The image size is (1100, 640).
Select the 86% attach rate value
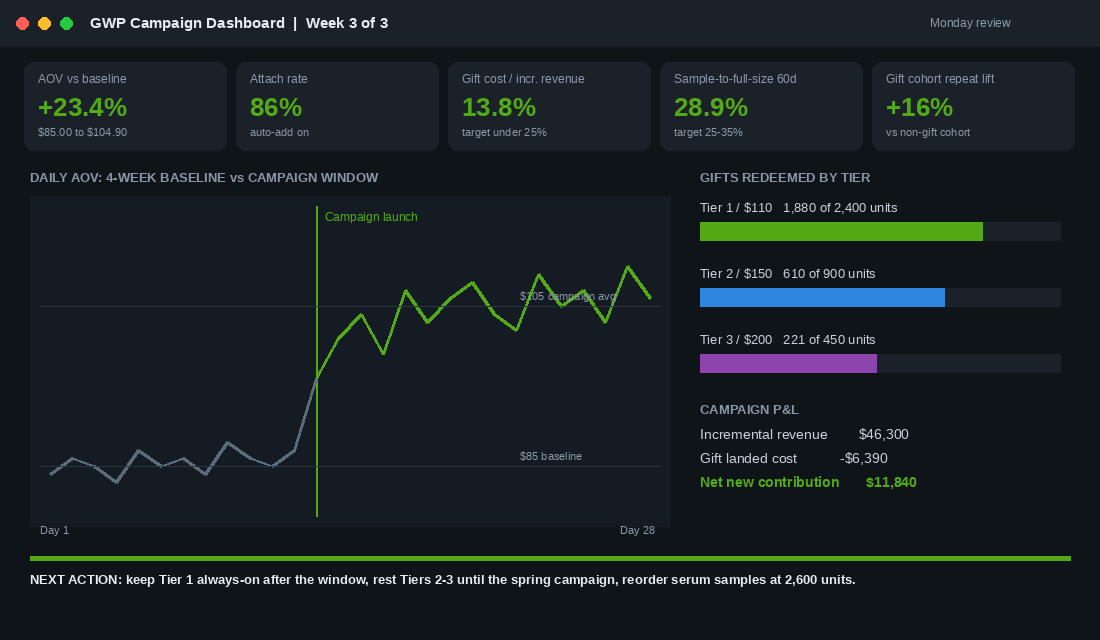coord(276,107)
